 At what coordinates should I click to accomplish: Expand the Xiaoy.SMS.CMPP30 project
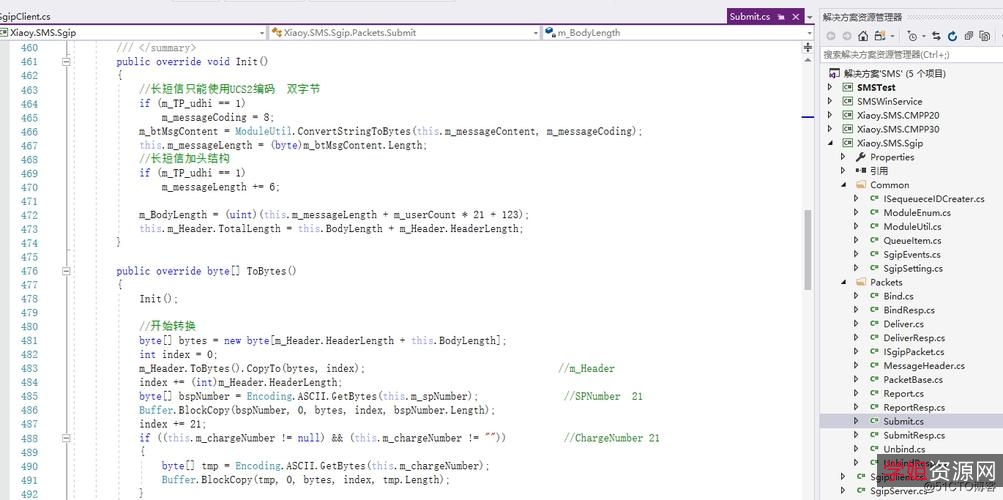point(831,129)
